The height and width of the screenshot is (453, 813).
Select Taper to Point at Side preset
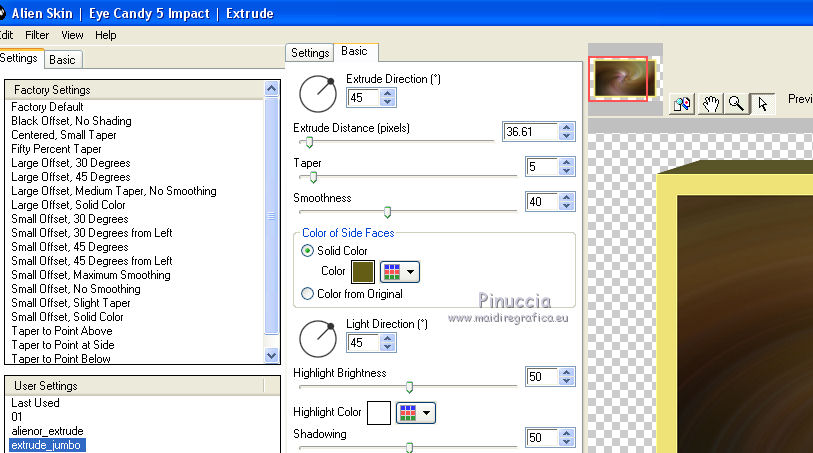pyautogui.click(x=63, y=345)
